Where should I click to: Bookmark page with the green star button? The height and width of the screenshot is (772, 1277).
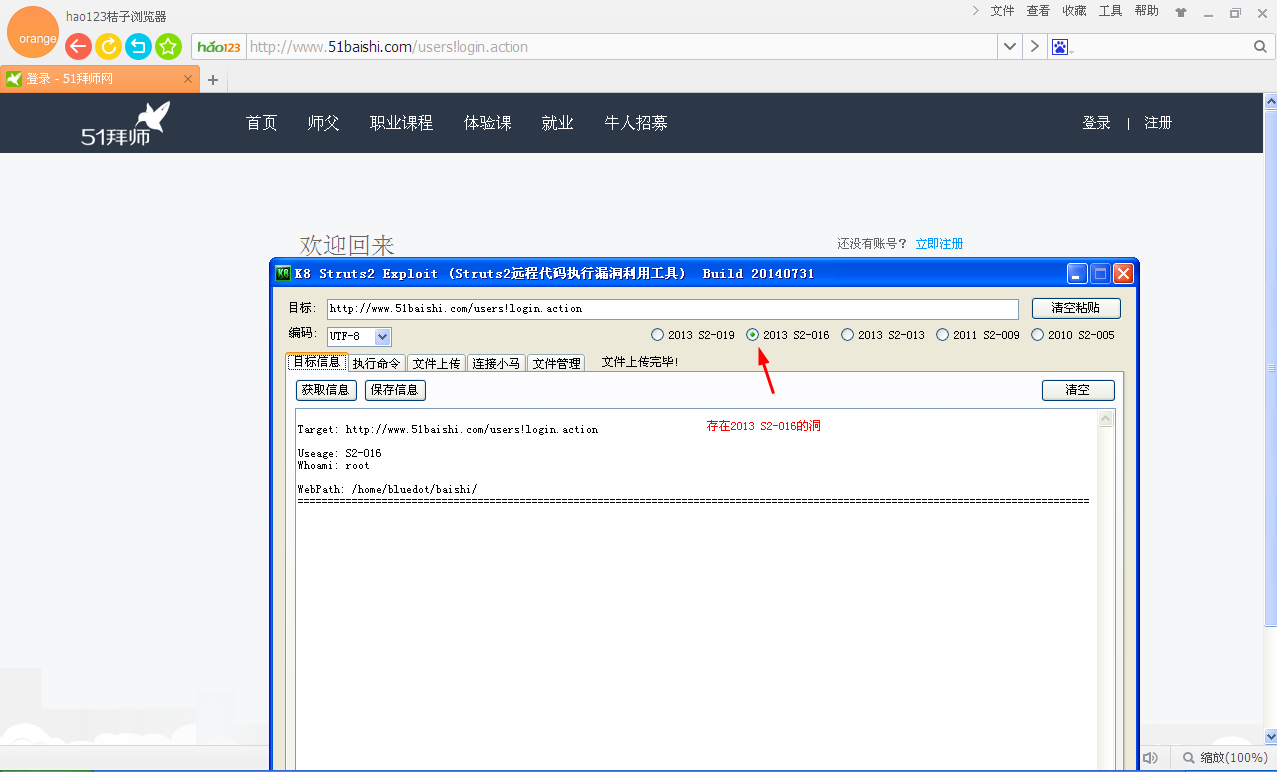168,46
